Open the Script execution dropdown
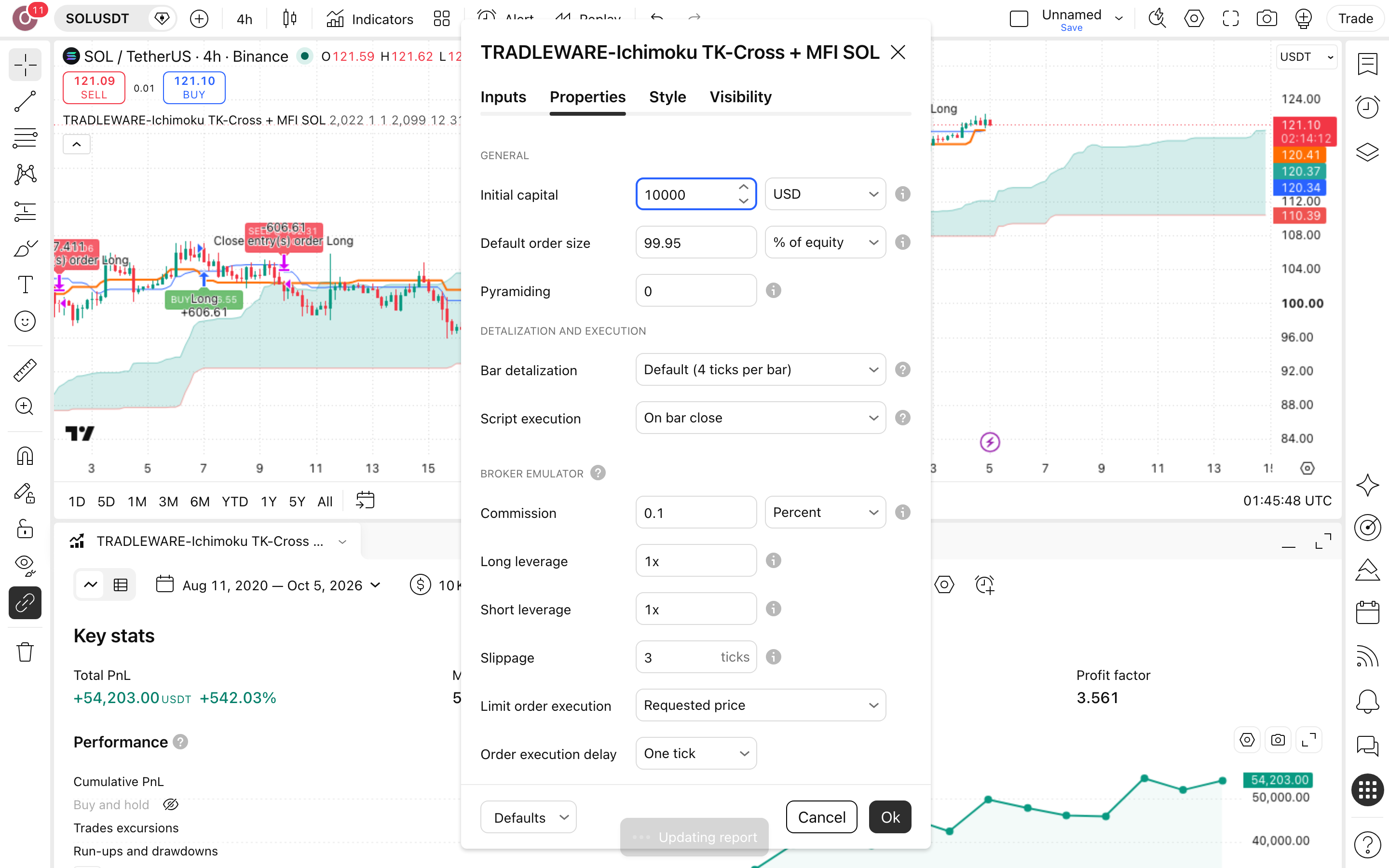This screenshot has width=1389, height=868. pyautogui.click(x=761, y=418)
